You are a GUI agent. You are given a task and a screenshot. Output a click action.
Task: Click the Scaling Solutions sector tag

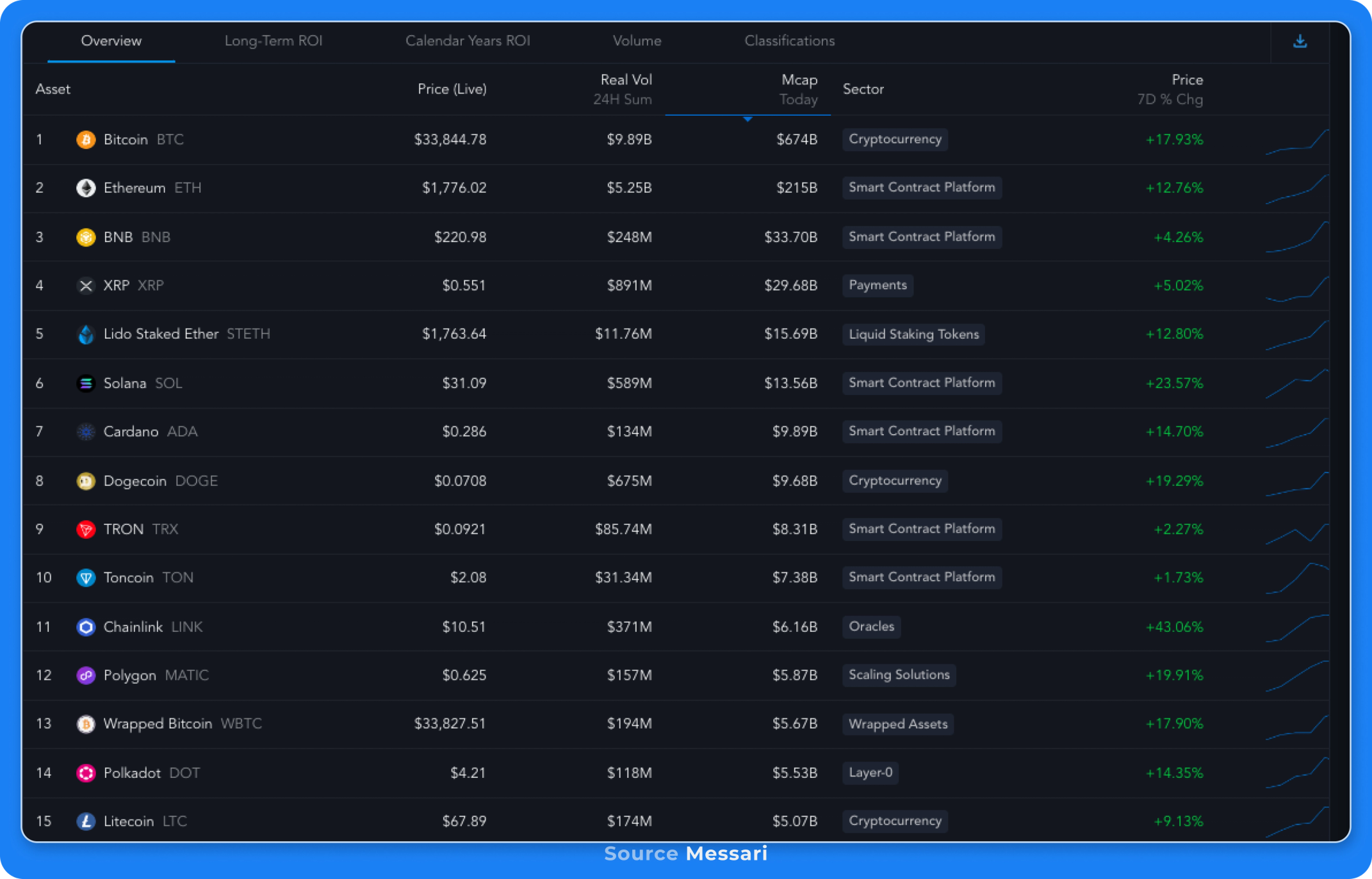(899, 675)
